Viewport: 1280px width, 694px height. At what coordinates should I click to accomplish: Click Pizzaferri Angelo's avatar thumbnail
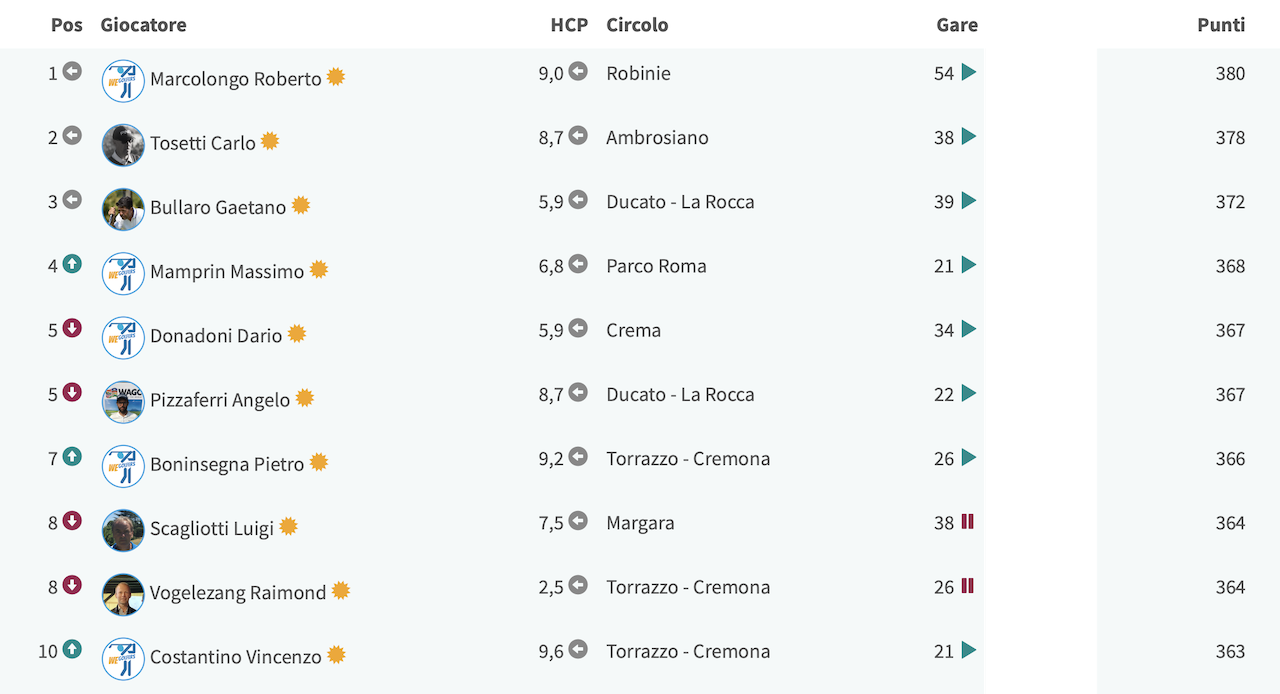click(123, 402)
